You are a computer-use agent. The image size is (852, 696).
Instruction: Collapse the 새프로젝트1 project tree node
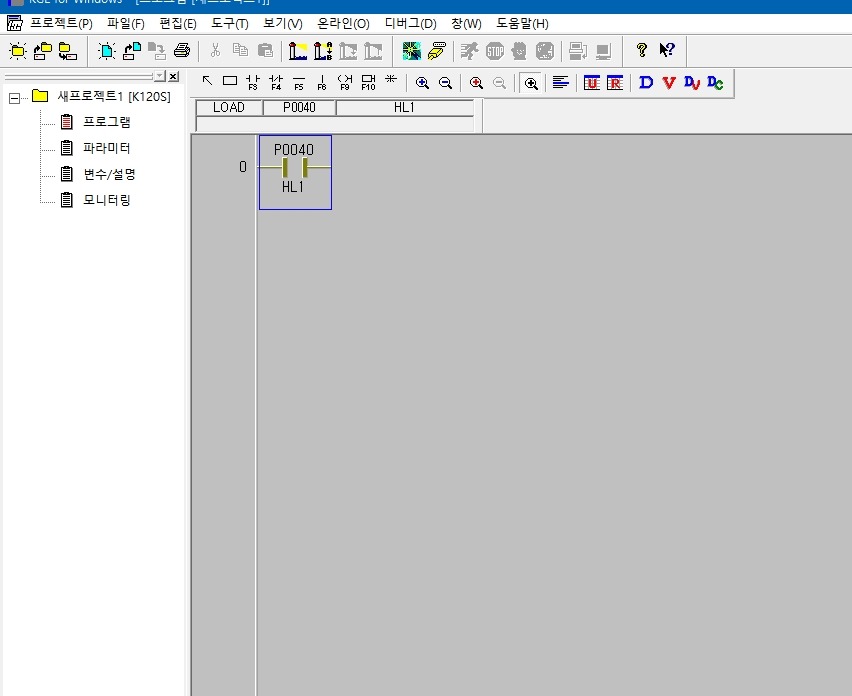click(14, 97)
